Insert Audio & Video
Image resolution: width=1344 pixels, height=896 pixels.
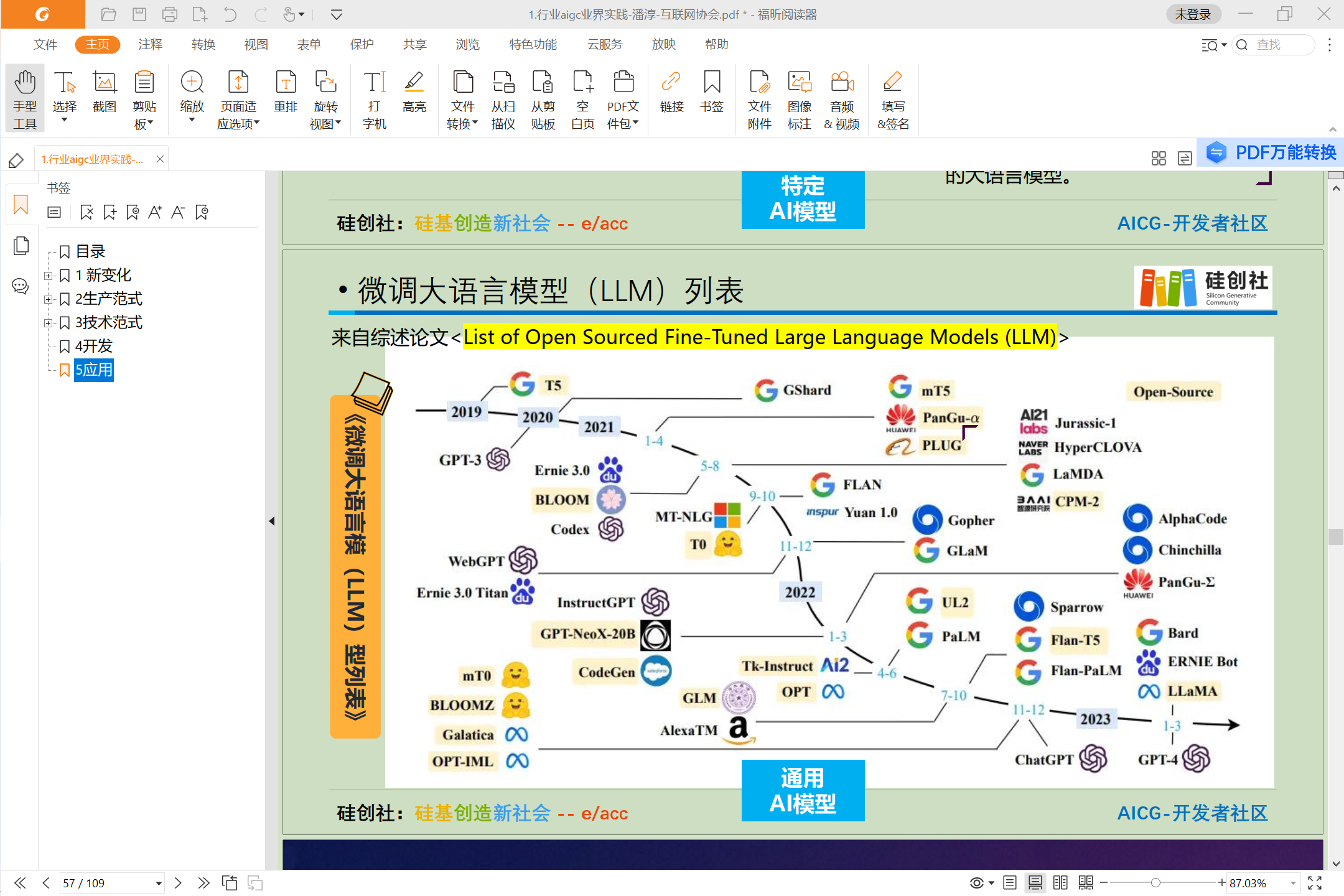pos(842,98)
